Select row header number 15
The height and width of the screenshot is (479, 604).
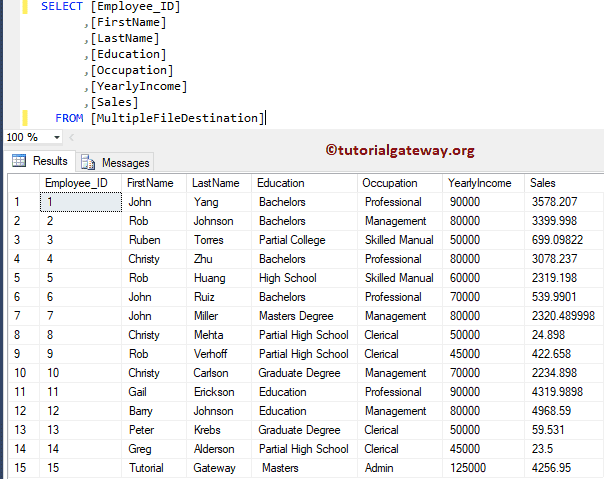coord(19,468)
